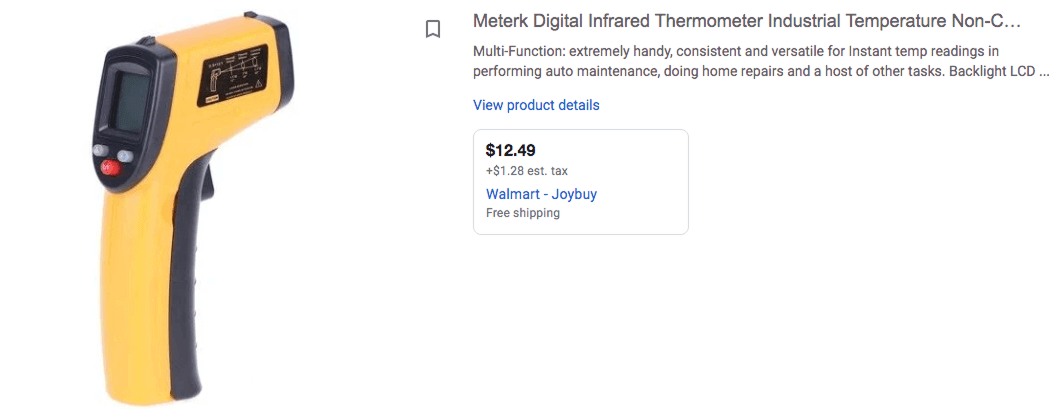Open the Walmart - Joybuy seller link

pos(541,194)
